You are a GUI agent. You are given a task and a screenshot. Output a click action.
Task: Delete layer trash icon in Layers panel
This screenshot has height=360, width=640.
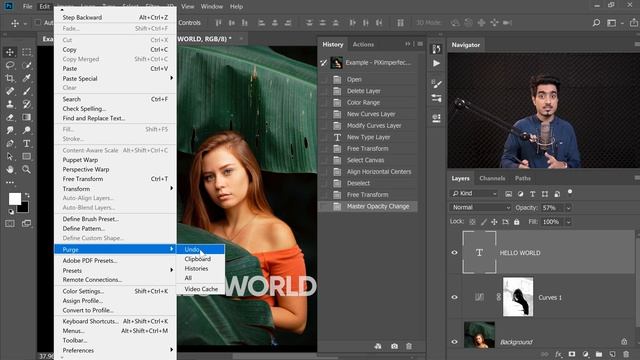tap(626, 354)
